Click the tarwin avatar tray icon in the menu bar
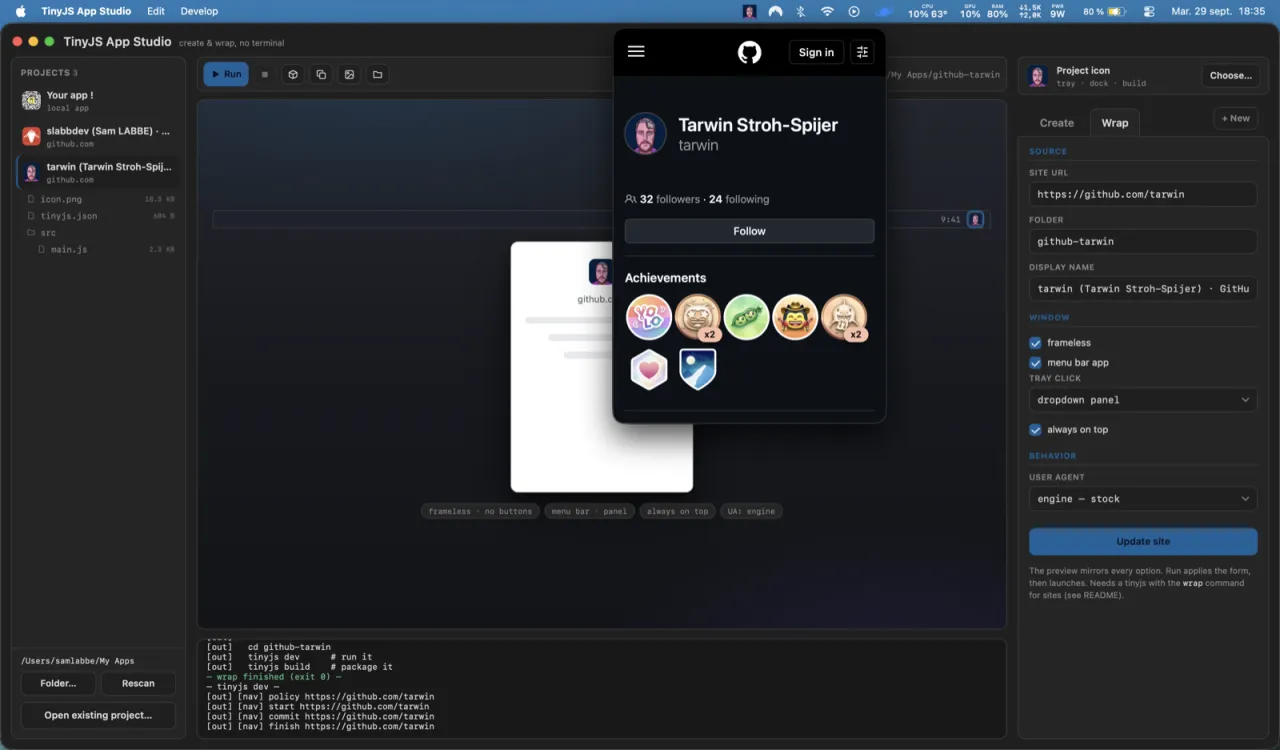The height and width of the screenshot is (750, 1280). click(749, 12)
